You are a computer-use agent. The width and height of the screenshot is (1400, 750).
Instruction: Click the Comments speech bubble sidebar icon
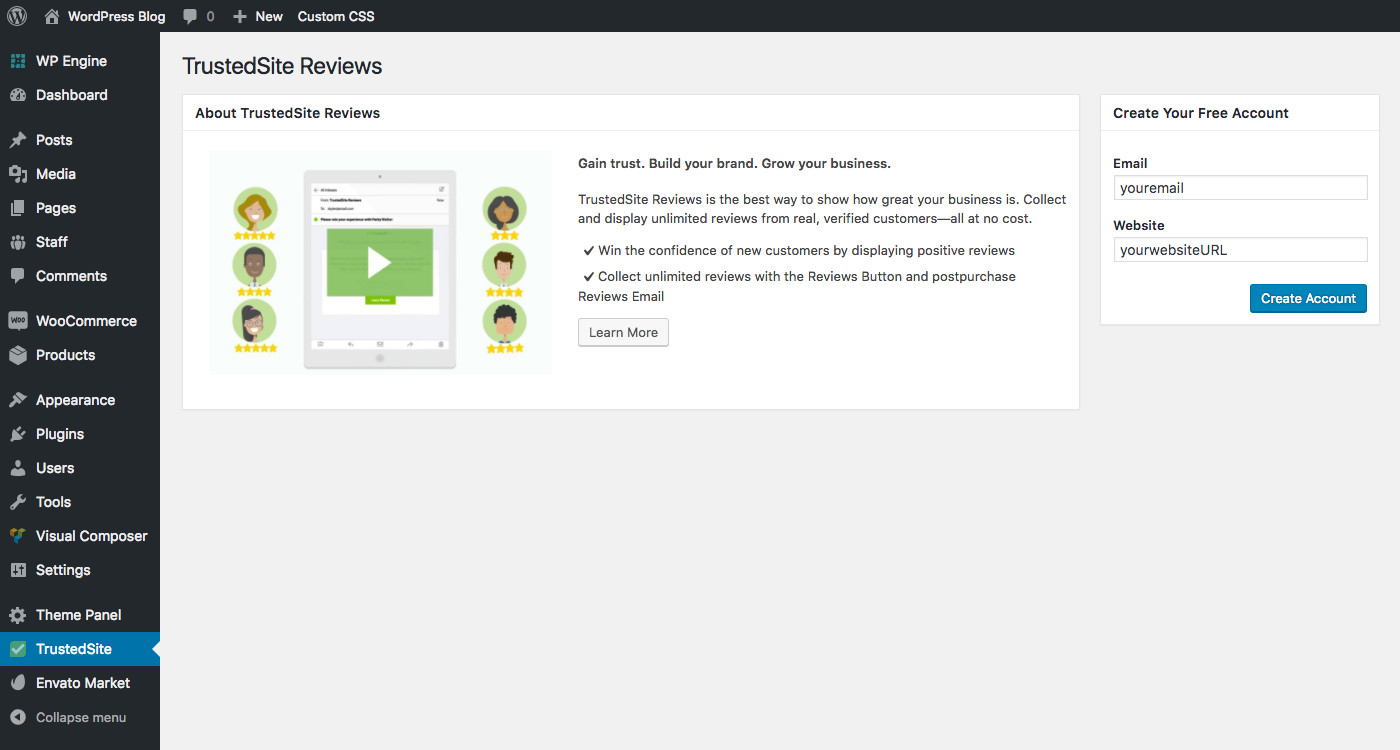pos(18,276)
